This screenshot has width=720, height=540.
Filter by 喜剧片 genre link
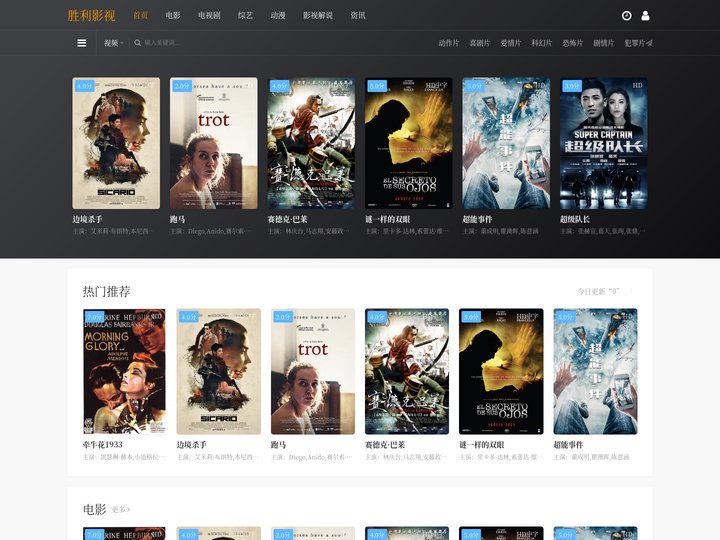[x=480, y=43]
